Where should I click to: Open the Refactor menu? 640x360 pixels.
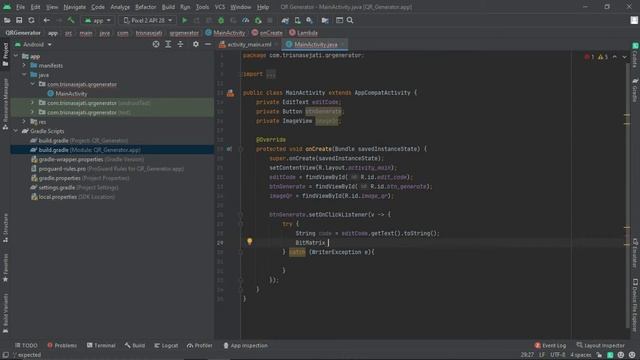point(146,7)
